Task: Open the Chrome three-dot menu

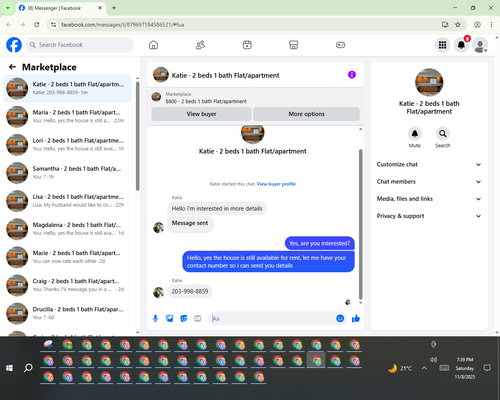Action: click(491, 24)
